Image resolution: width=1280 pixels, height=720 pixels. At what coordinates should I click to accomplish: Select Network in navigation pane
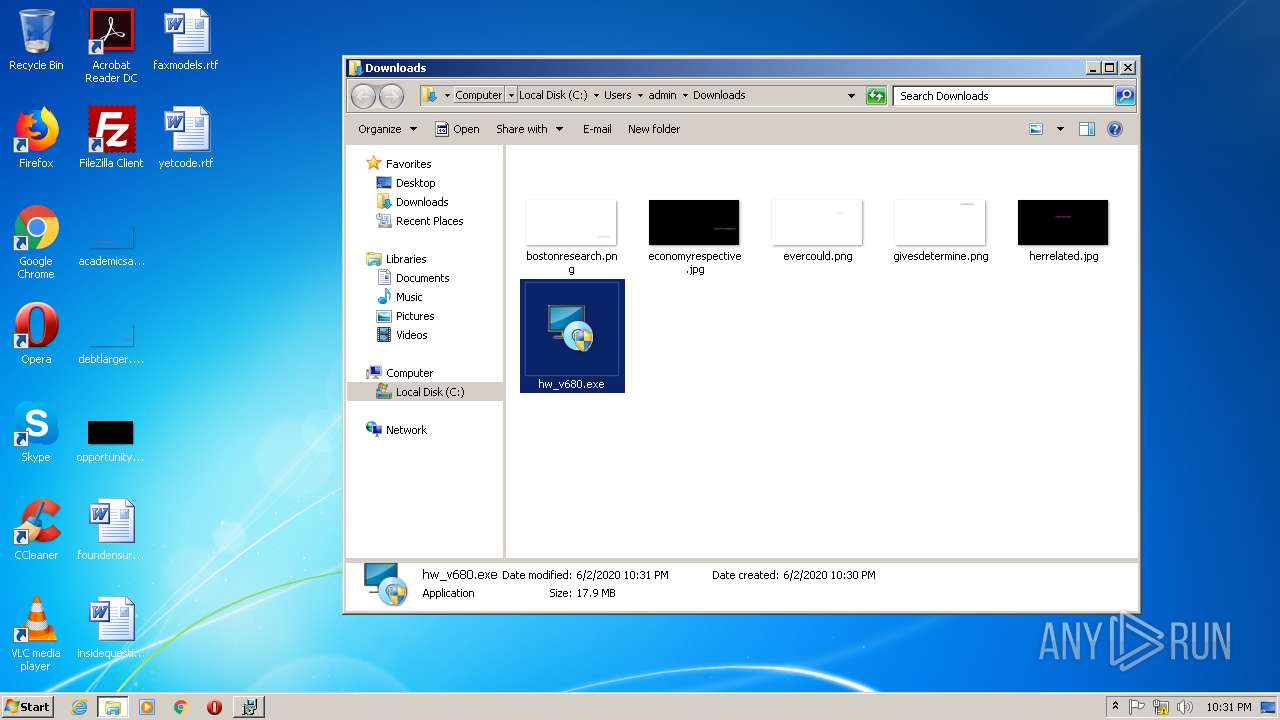397,430
